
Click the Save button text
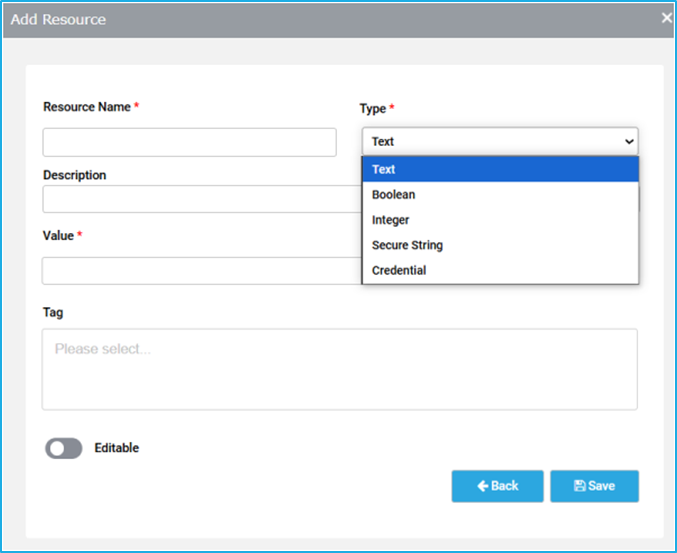click(601, 486)
